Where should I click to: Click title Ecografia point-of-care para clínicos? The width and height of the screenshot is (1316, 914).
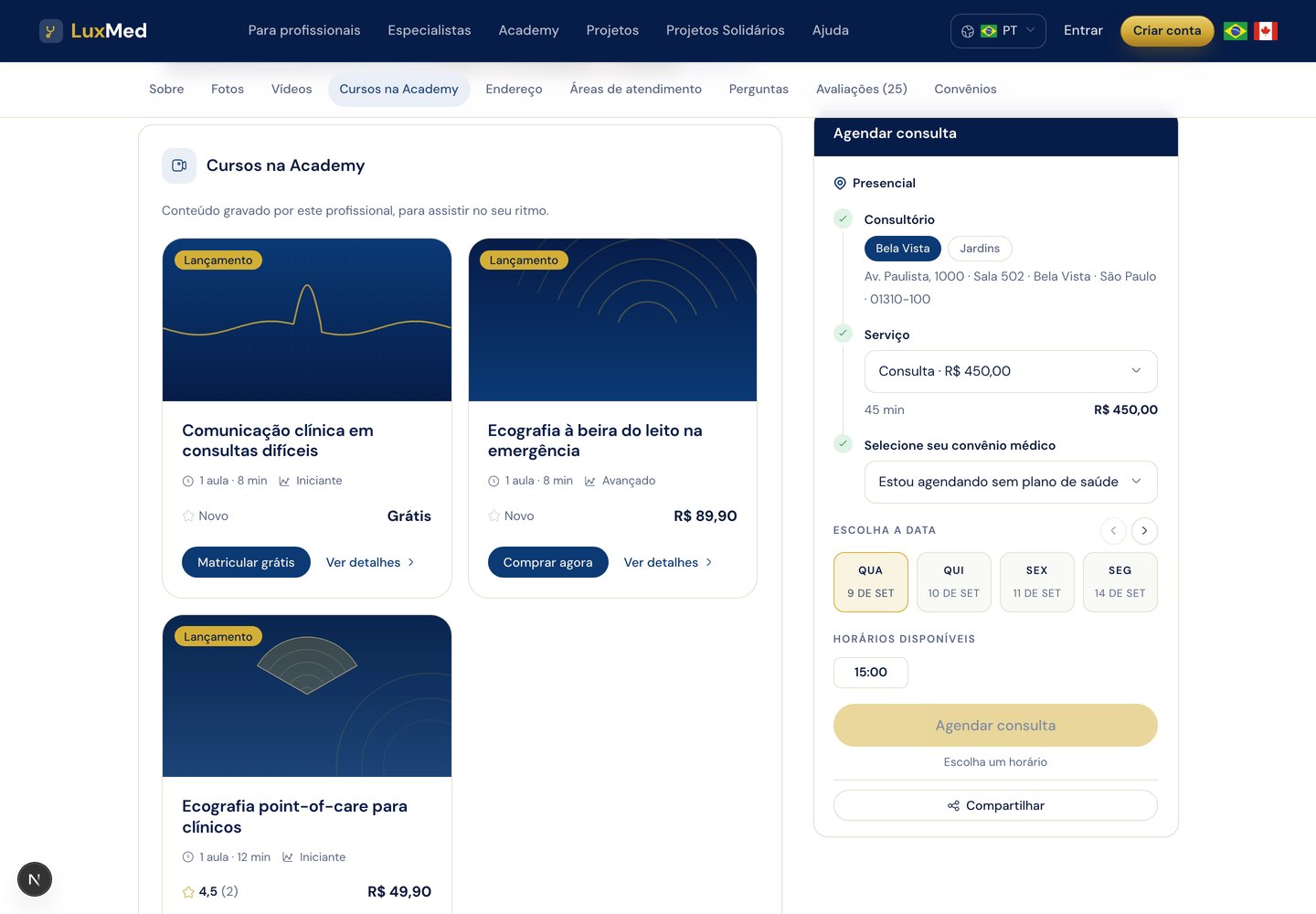[295, 816]
